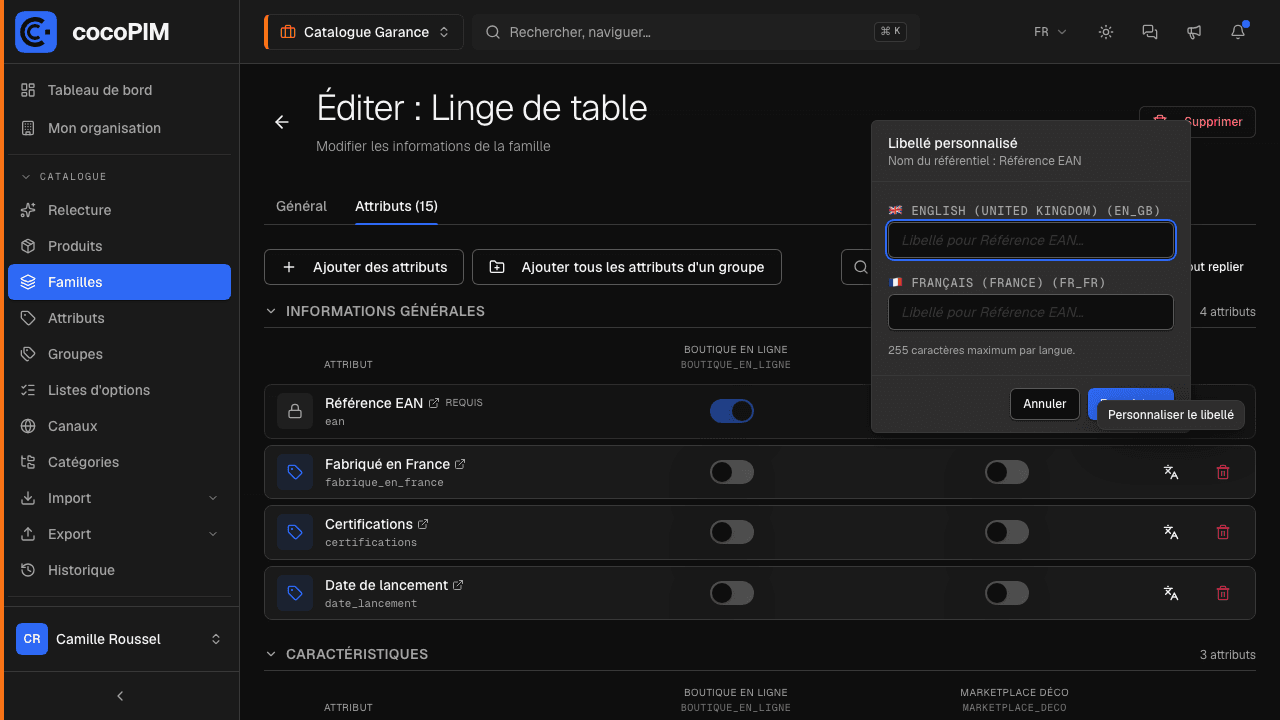The width and height of the screenshot is (1280, 720).
Task: Toggle Référence EAN for Boutique en ligne
Action: click(732, 411)
